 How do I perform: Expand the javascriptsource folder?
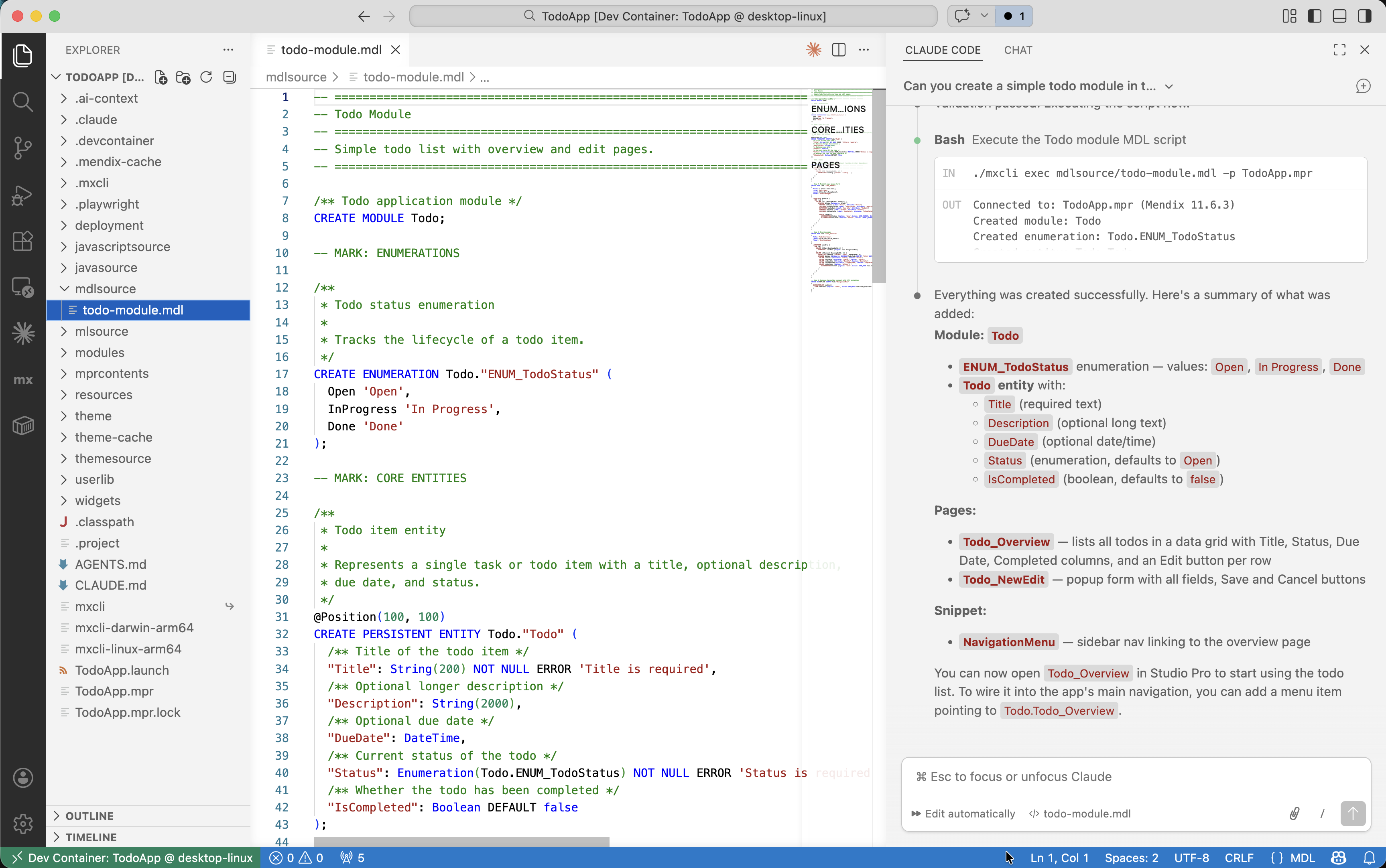coord(148,247)
